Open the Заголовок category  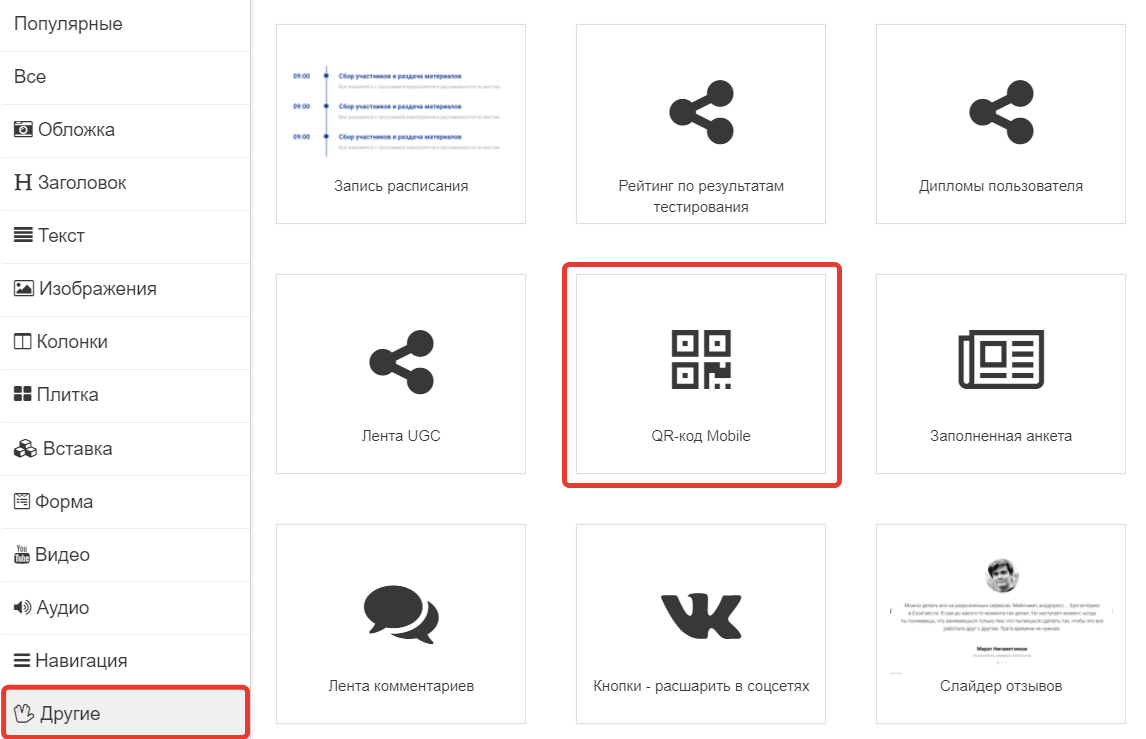click(x=126, y=183)
